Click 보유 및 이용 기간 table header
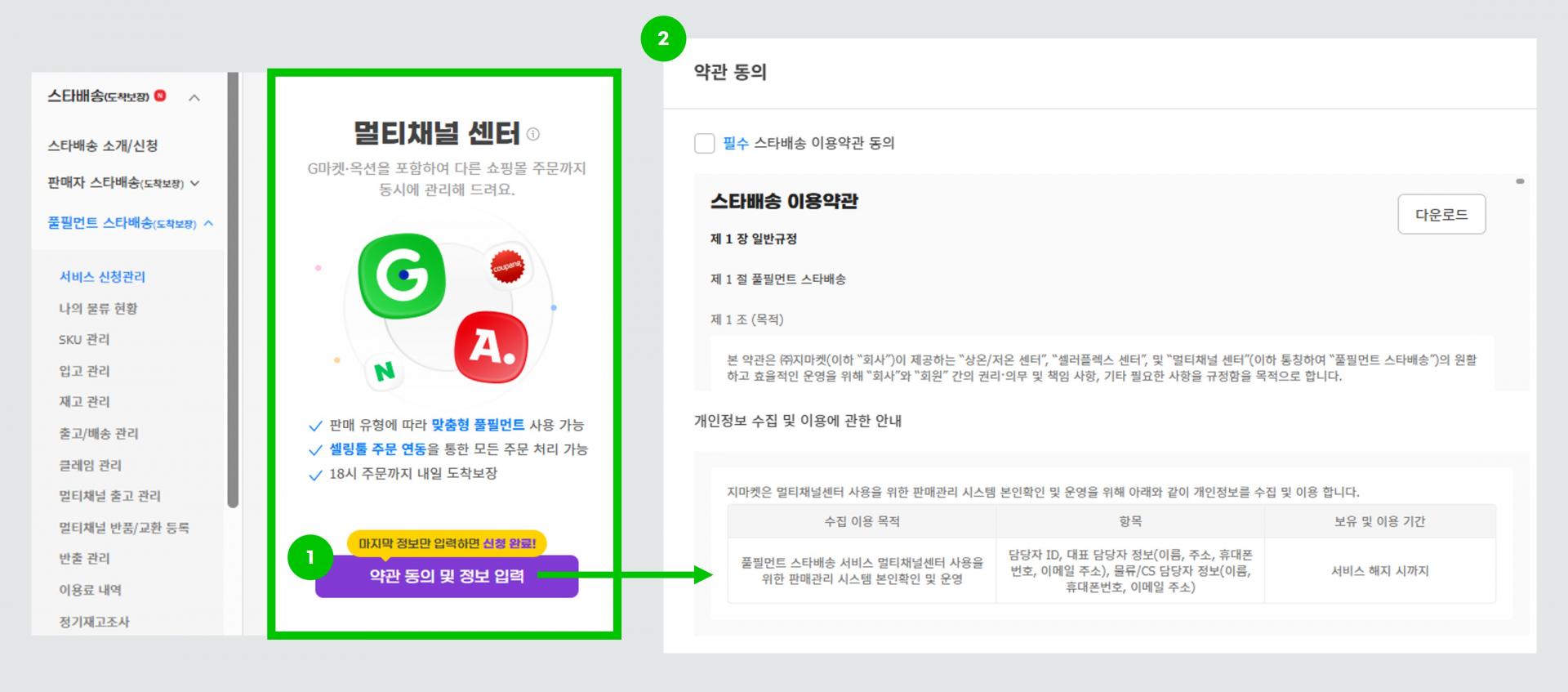This screenshot has width=1568, height=692. pos(1379,521)
